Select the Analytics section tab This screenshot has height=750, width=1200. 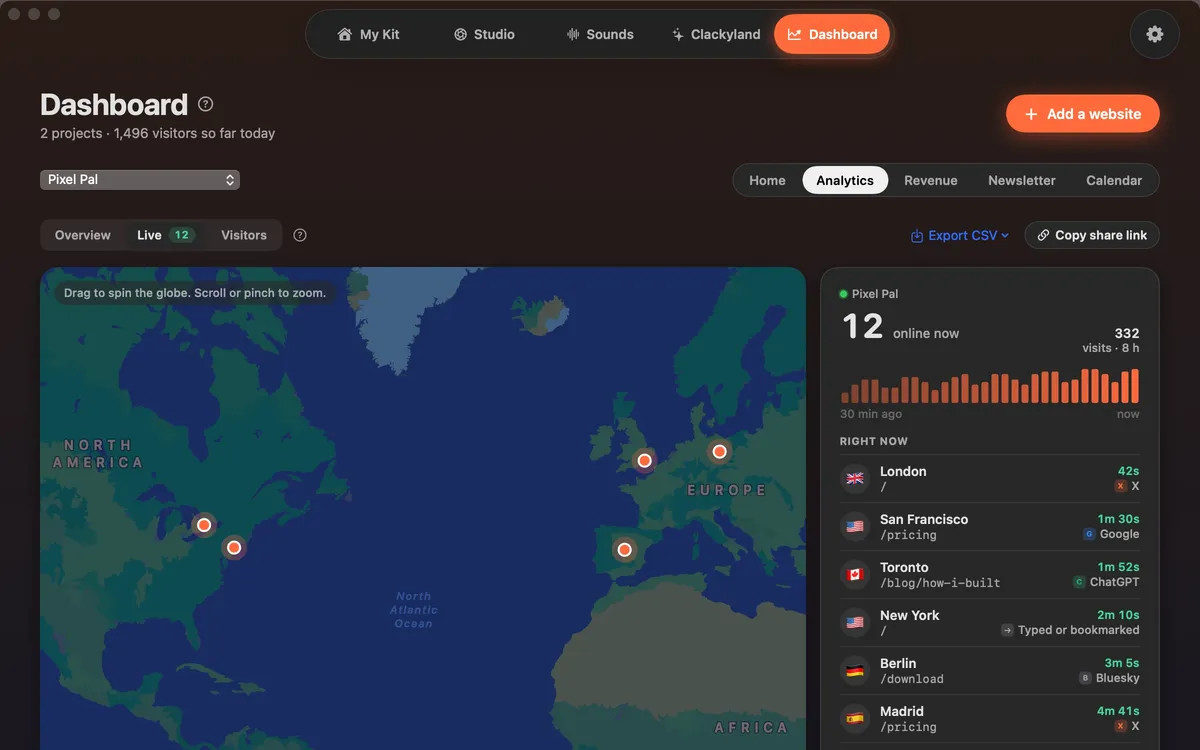coord(845,181)
